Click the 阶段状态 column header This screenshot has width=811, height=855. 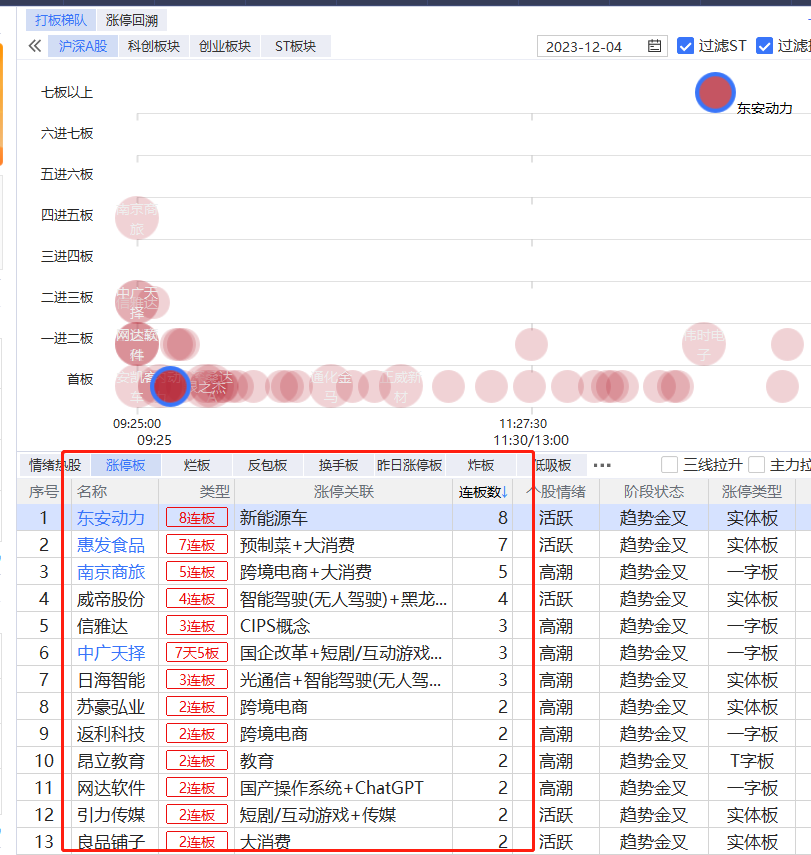(653, 492)
